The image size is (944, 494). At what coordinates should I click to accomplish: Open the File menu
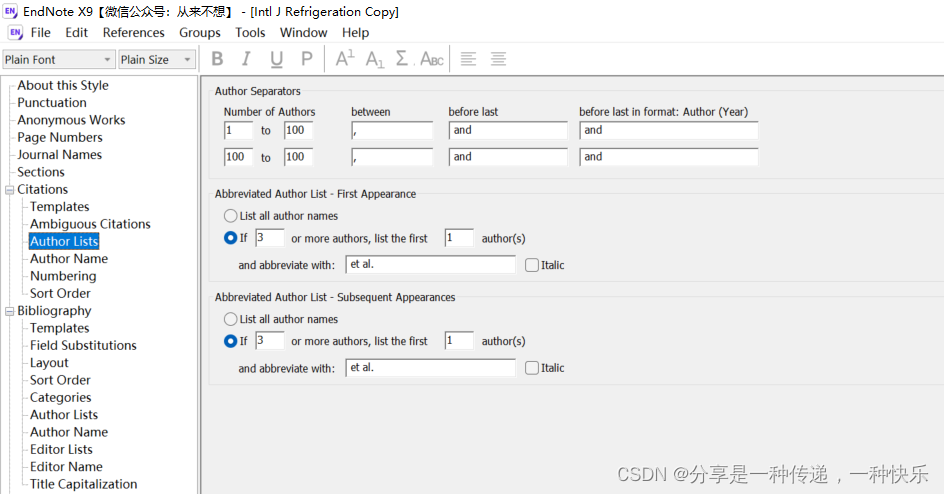click(x=41, y=32)
